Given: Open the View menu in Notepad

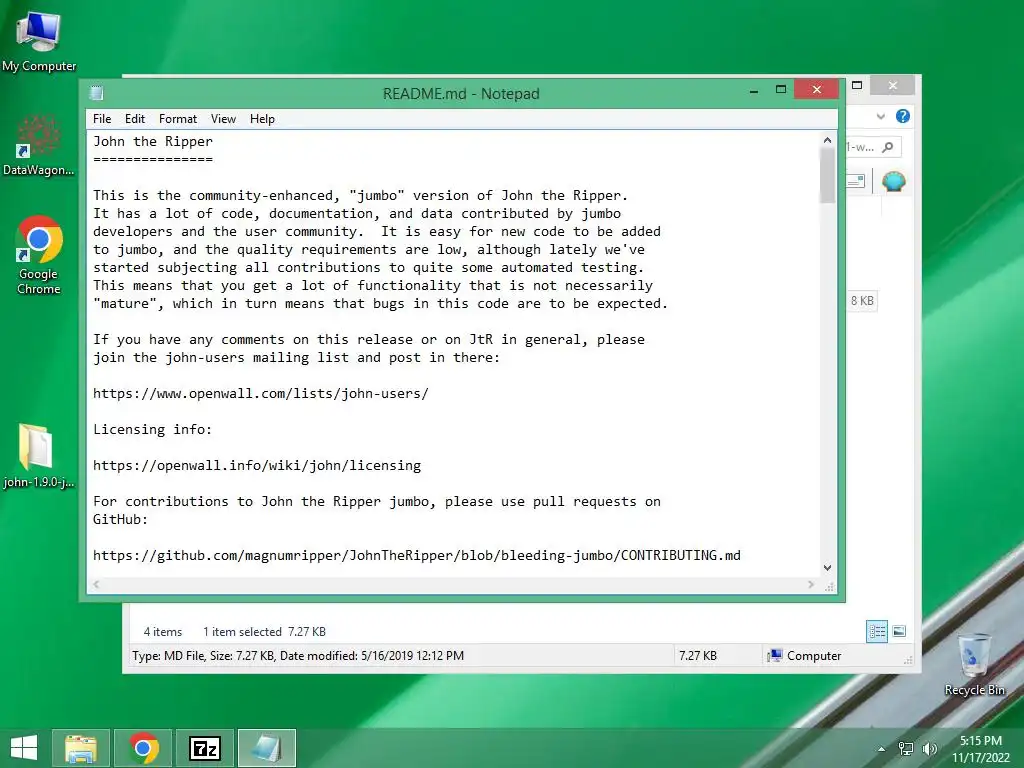Looking at the screenshot, I should click(223, 119).
